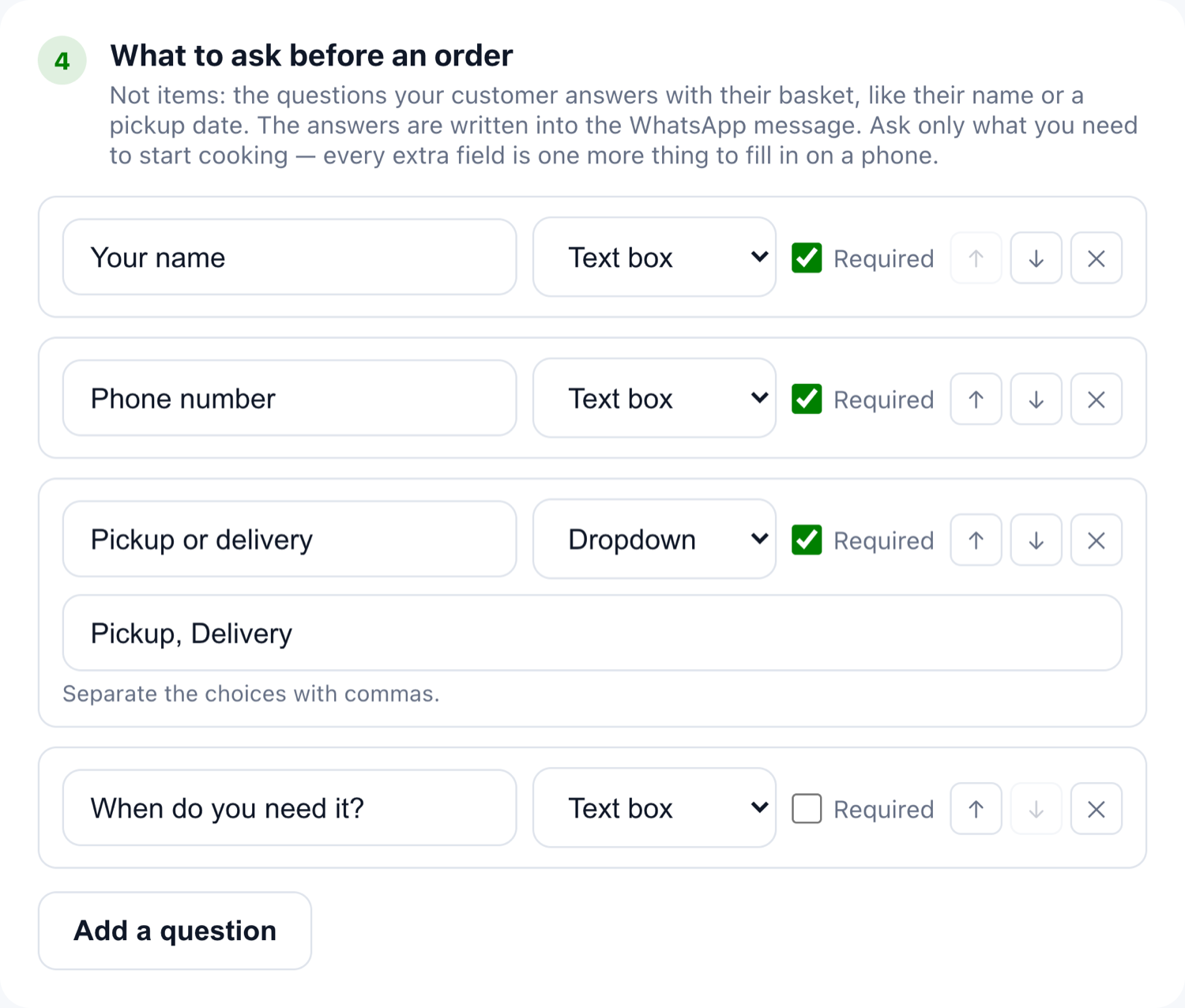
Task: Edit the 'Phone number' question field
Action: pos(289,399)
